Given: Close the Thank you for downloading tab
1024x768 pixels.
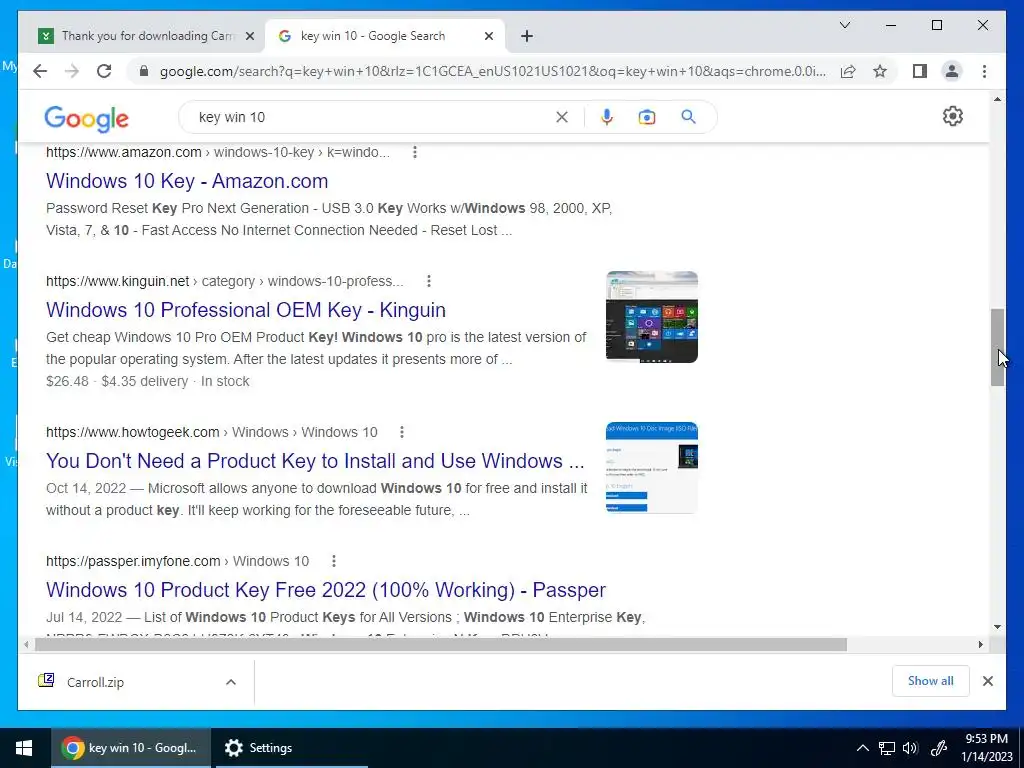Looking at the screenshot, I should click(249, 37).
